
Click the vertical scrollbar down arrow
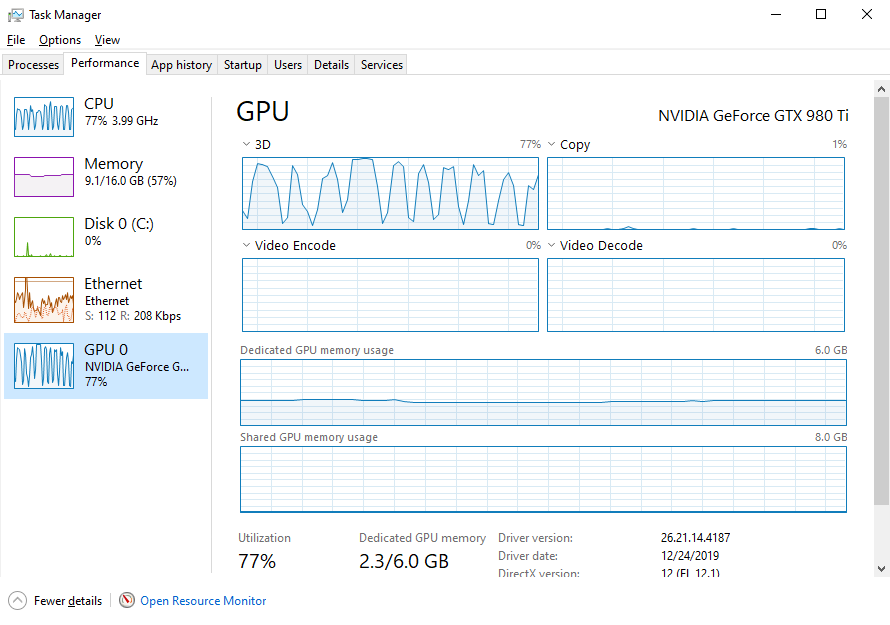(881, 568)
